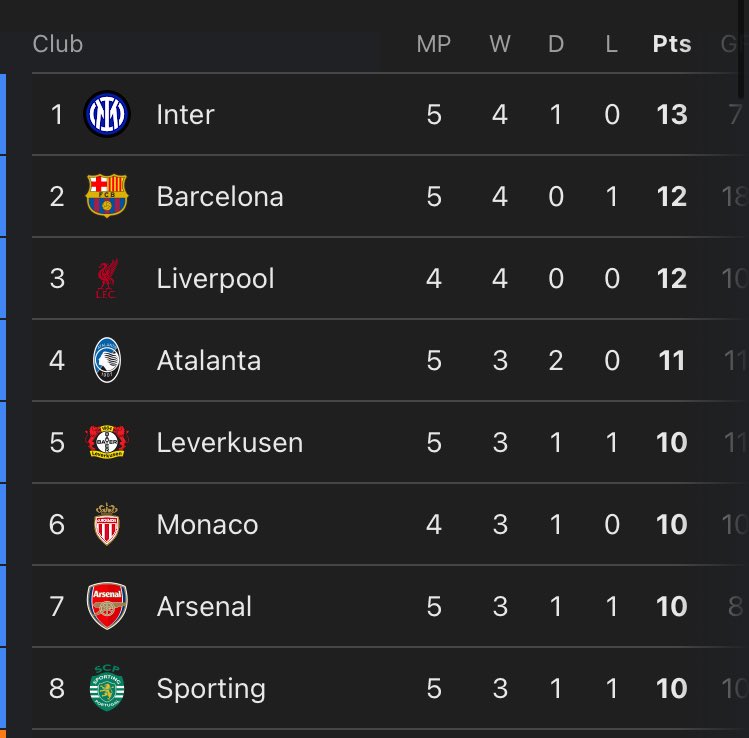Screen dimensions: 749x738
Task: Click the vertical scrollbar at right edge
Action: 743,49
